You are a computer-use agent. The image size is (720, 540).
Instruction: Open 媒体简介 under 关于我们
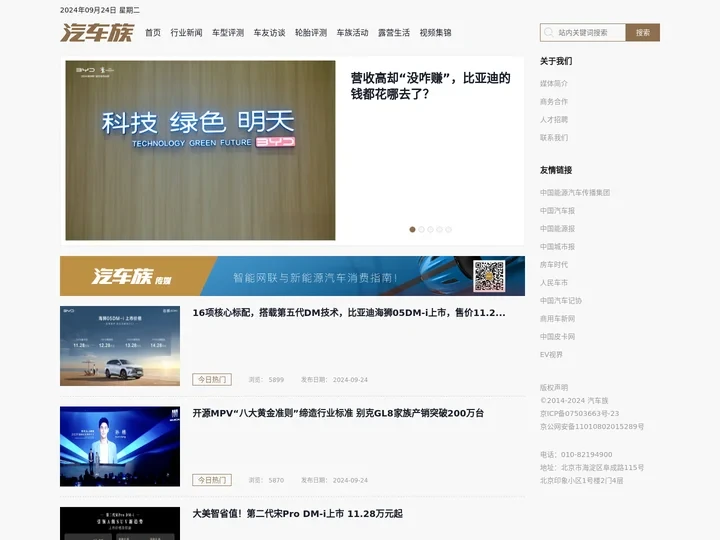[x=554, y=84]
